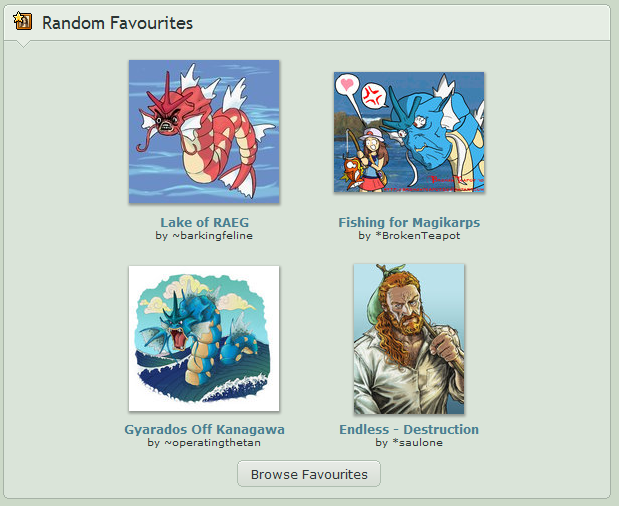This screenshot has height=506, width=619.
Task: Open the Fishing for Magikarps artwork thumbnail
Action: 409,132
